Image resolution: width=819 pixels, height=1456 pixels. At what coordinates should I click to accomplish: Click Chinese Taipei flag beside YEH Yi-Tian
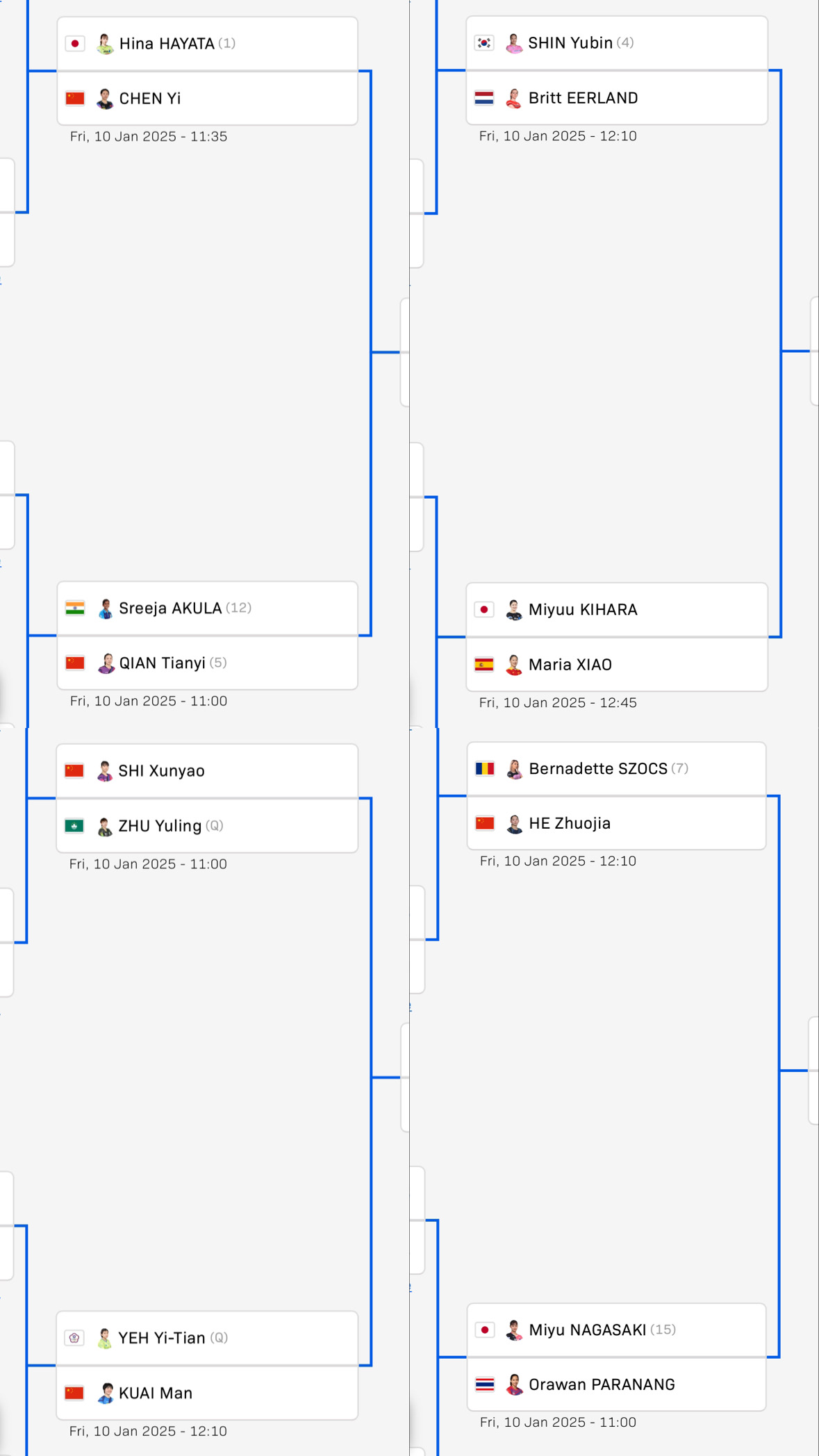coord(74,1338)
